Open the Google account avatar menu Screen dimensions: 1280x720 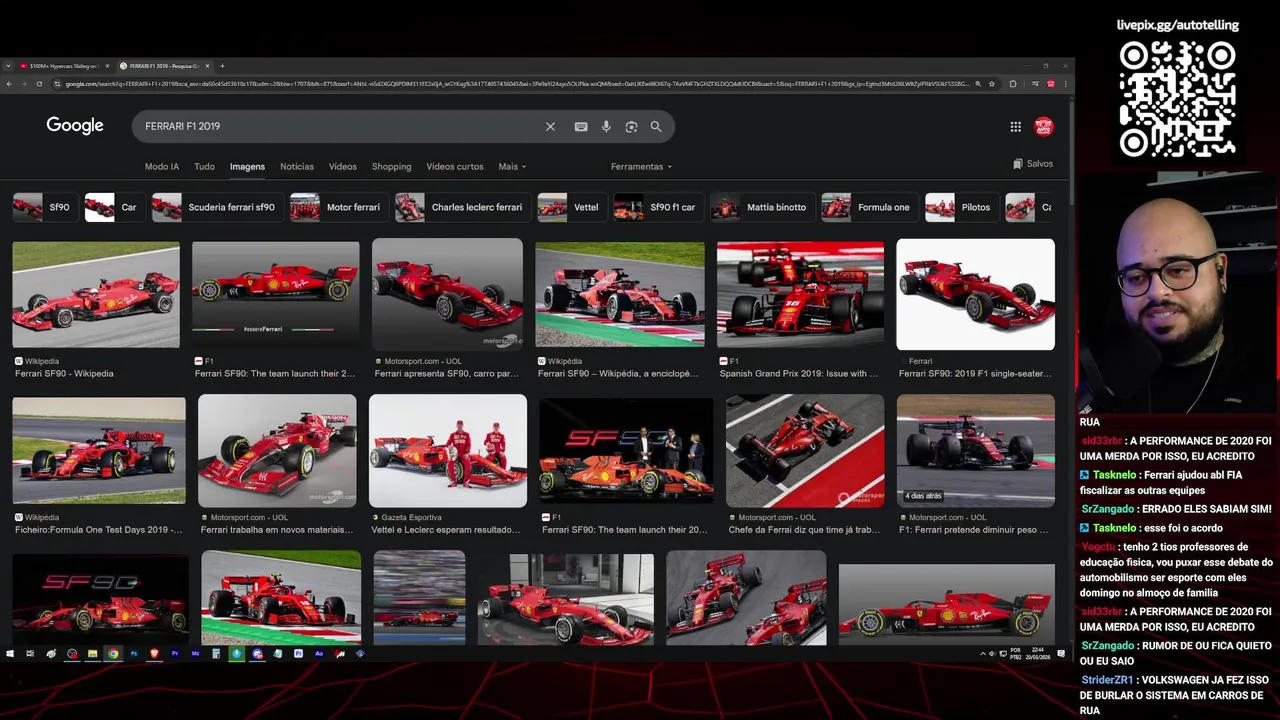(1044, 126)
